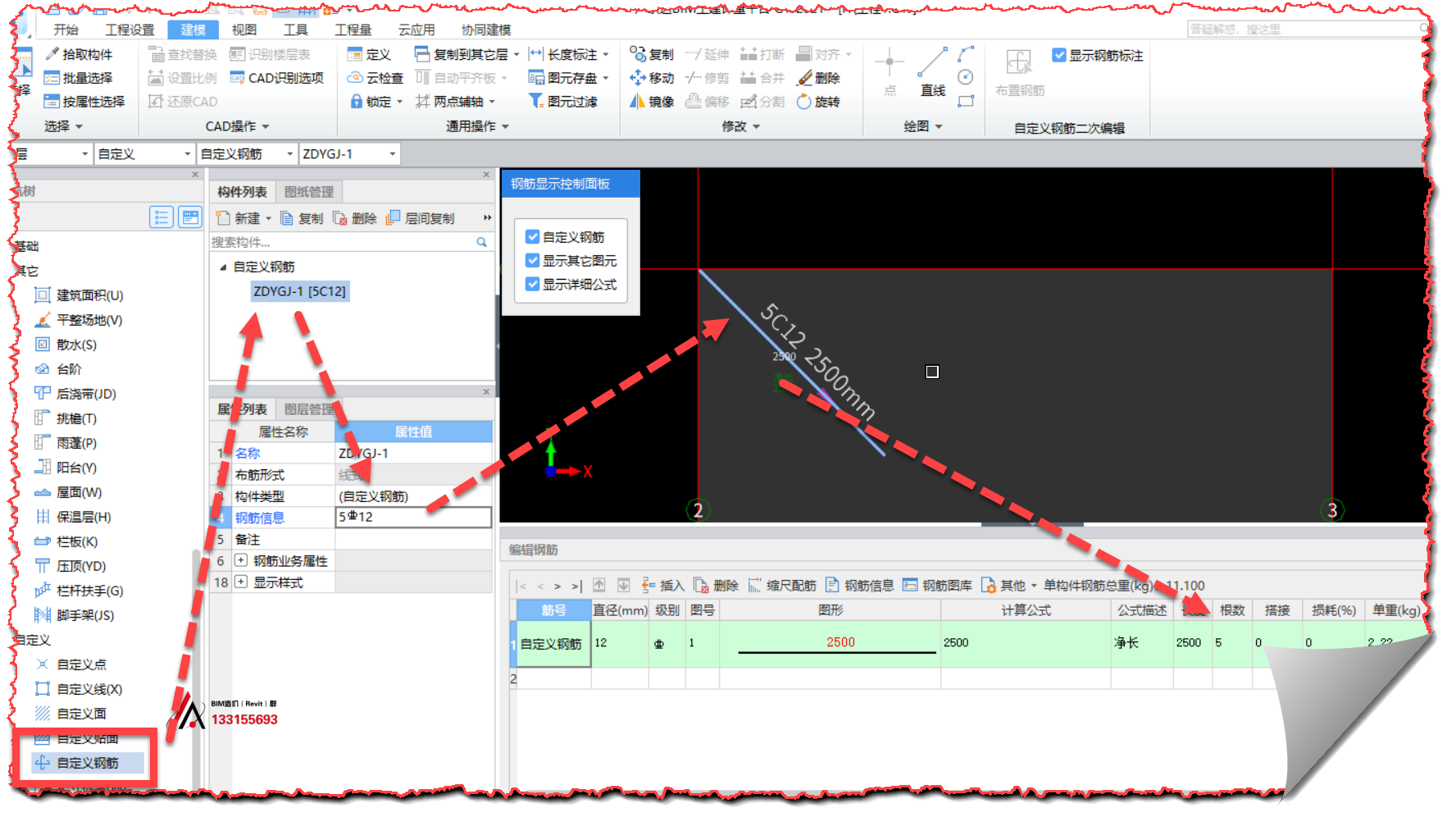Click 层间复制 copy between floors
1456x826 pixels.
[421, 218]
